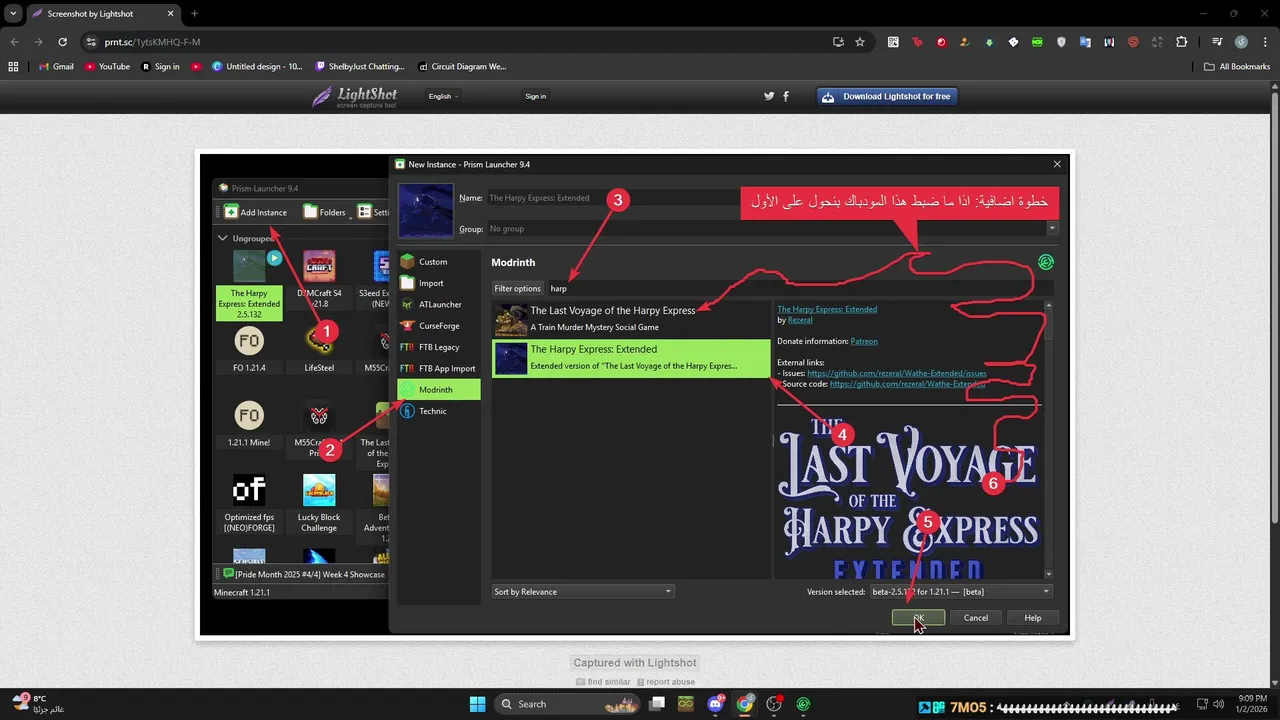Image resolution: width=1280 pixels, height=720 pixels.
Task: Open the Chrome three-dot menu
Action: (x=1264, y=42)
